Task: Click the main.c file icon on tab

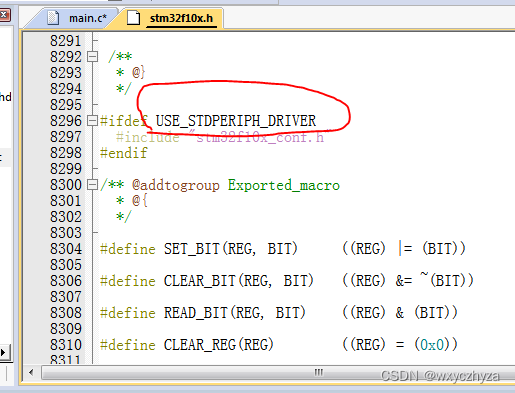Action: click(53, 18)
